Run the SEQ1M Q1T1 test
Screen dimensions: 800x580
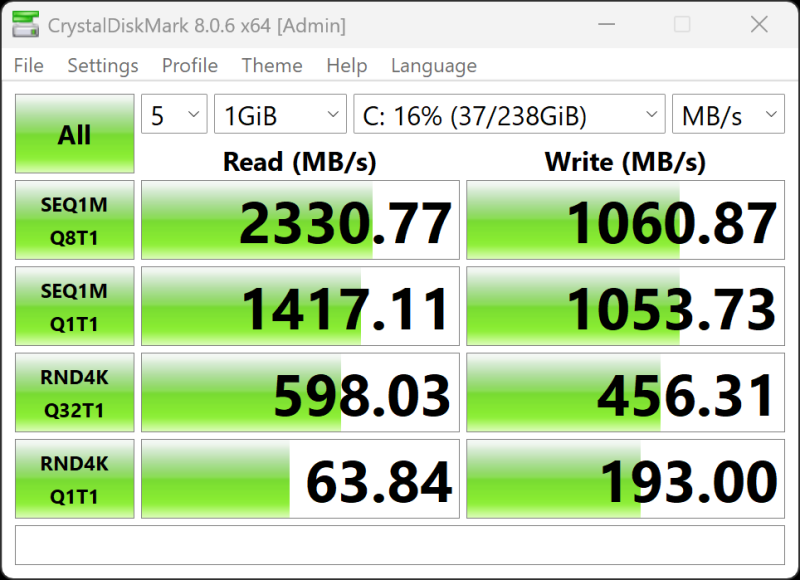point(74,306)
